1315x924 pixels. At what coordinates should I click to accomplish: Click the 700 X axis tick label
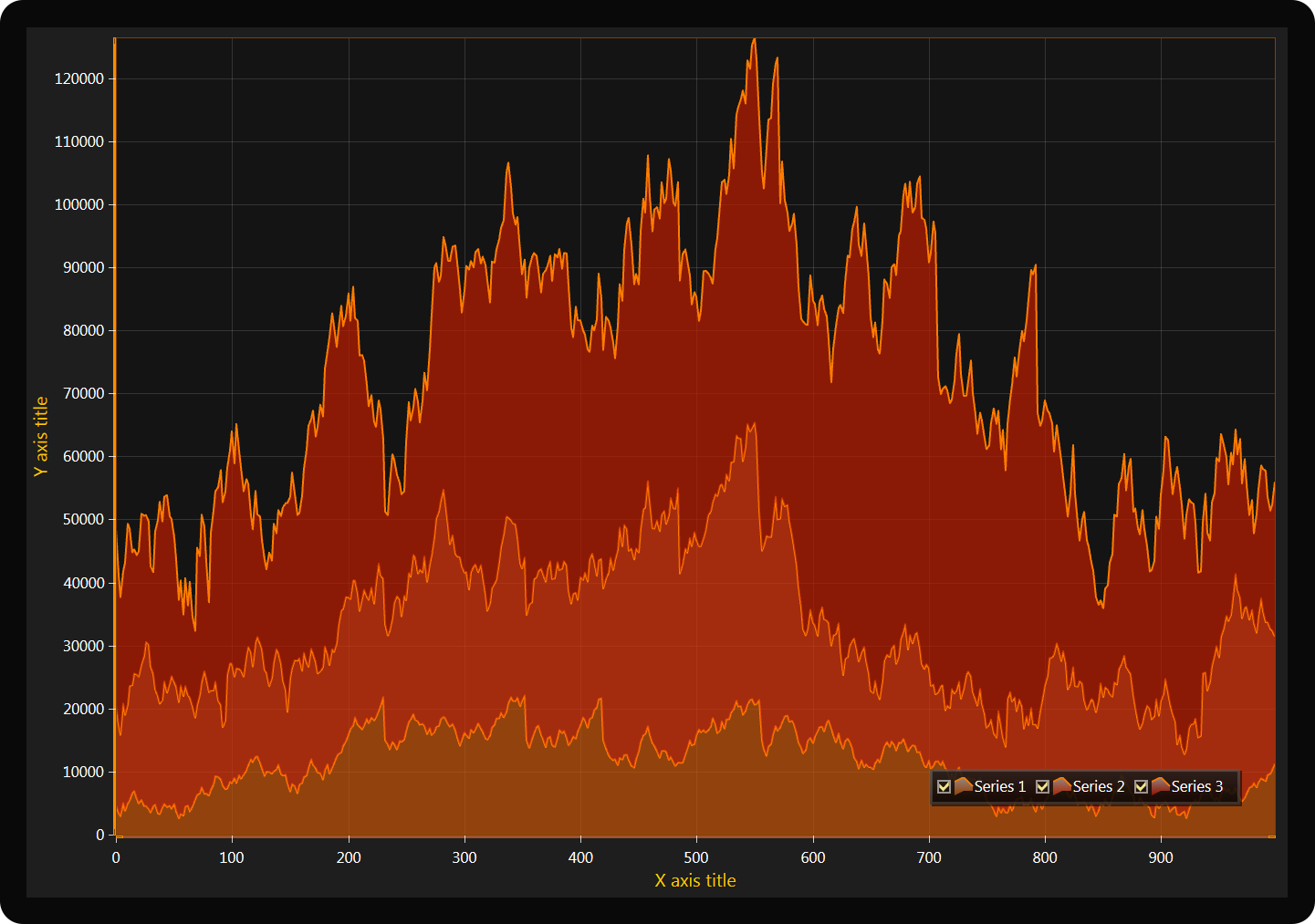[929, 857]
